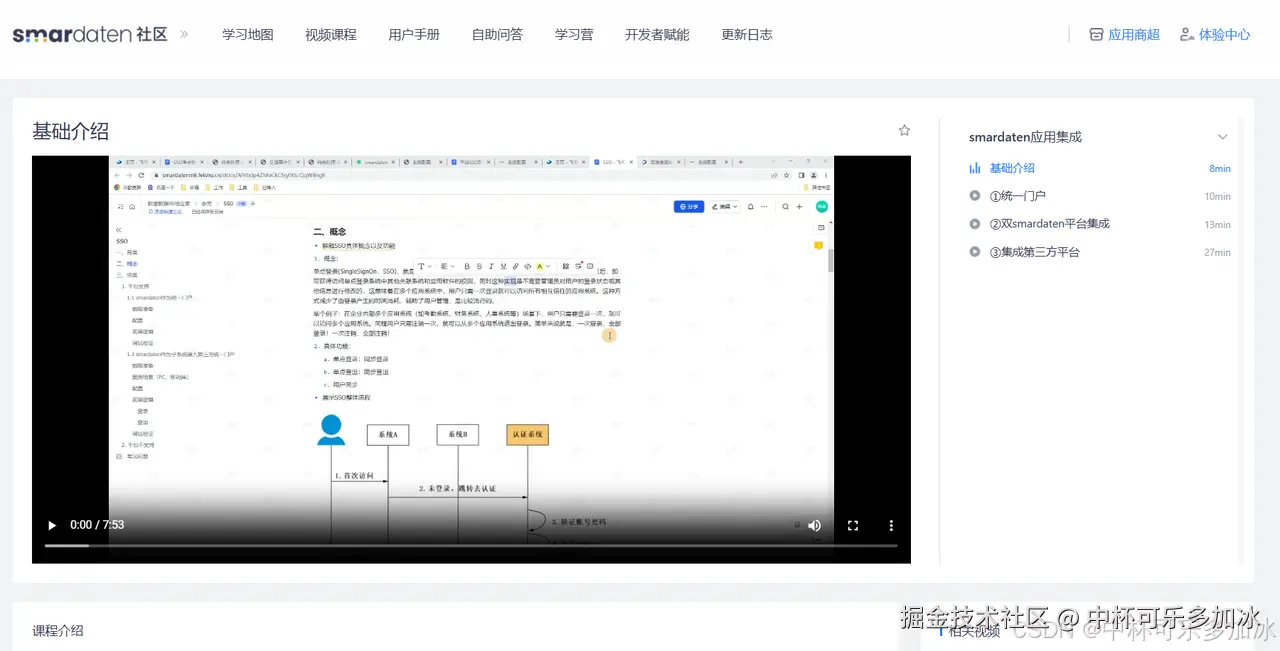Open the 视频课程 menu item

coord(330,33)
